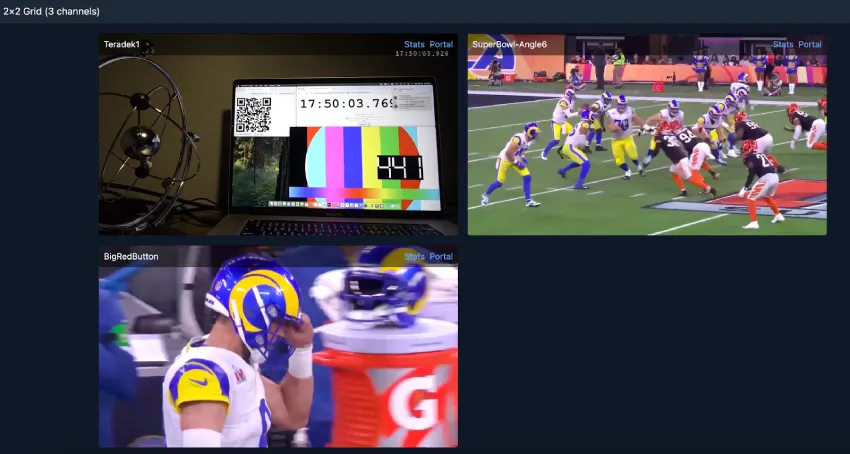Click the QR code in Teradek1 feed
Viewport: 850px width, 454px height.
(253, 115)
